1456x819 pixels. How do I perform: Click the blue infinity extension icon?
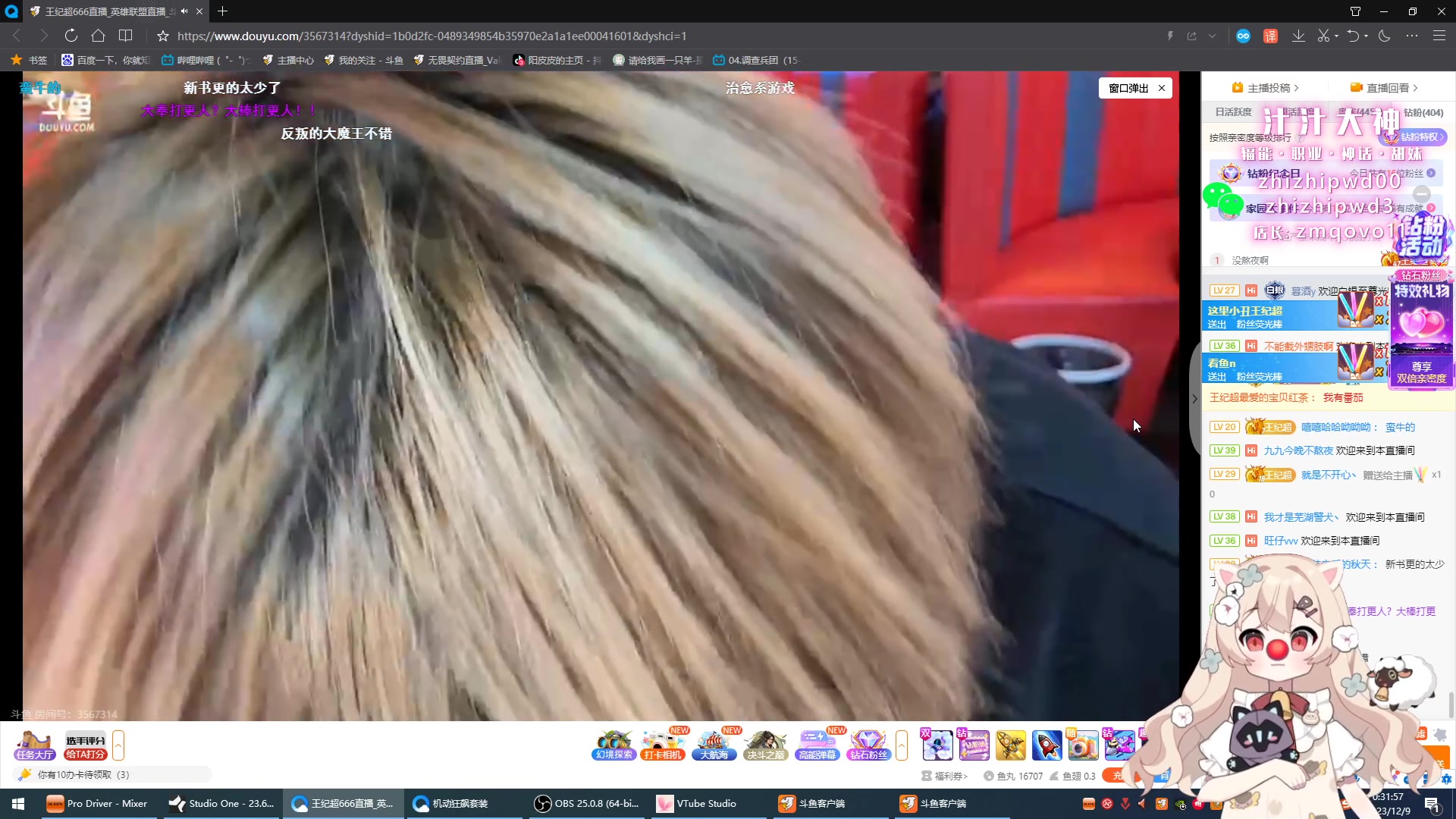click(x=1243, y=36)
